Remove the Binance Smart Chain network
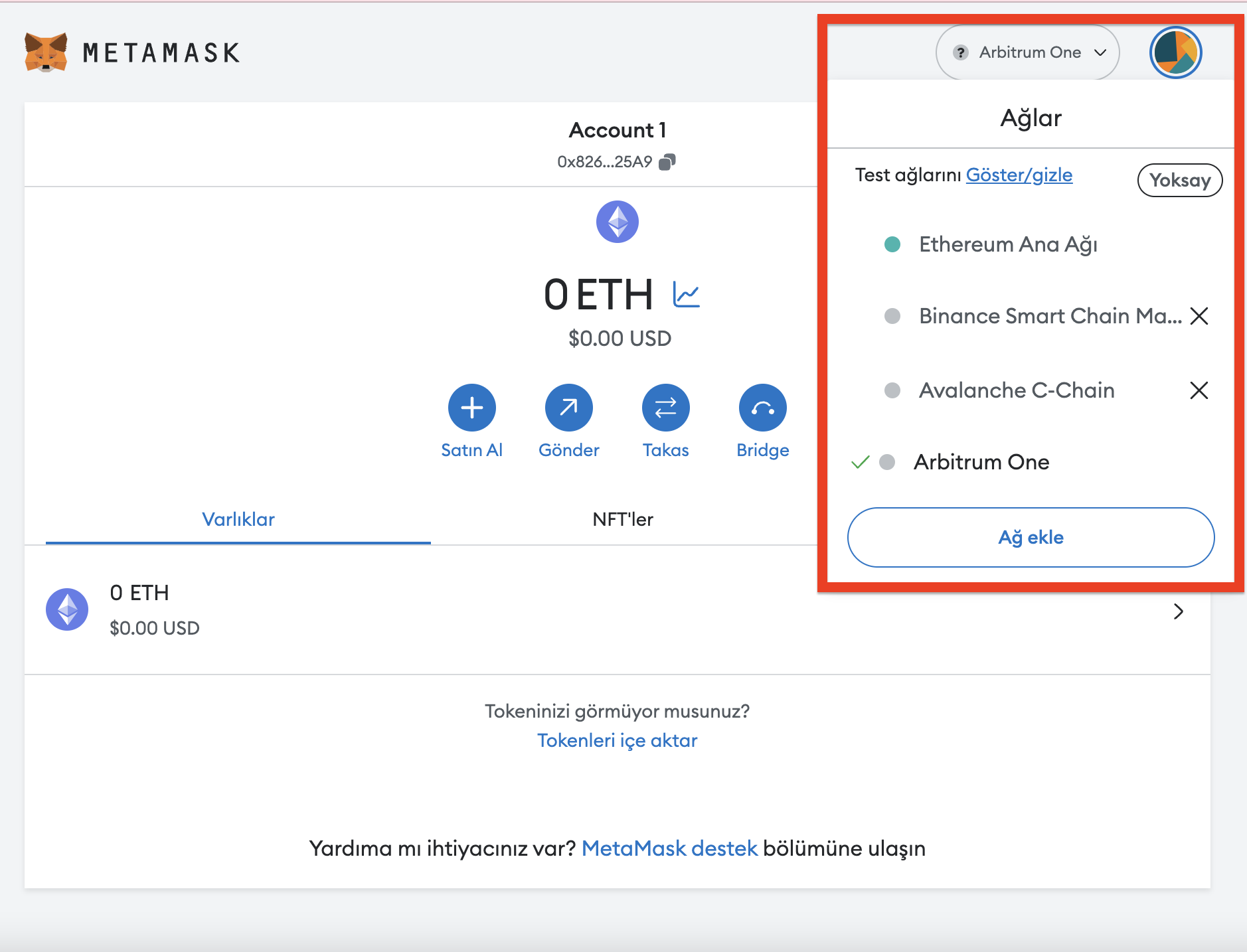This screenshot has height=952, width=1247. pyautogui.click(x=1199, y=316)
